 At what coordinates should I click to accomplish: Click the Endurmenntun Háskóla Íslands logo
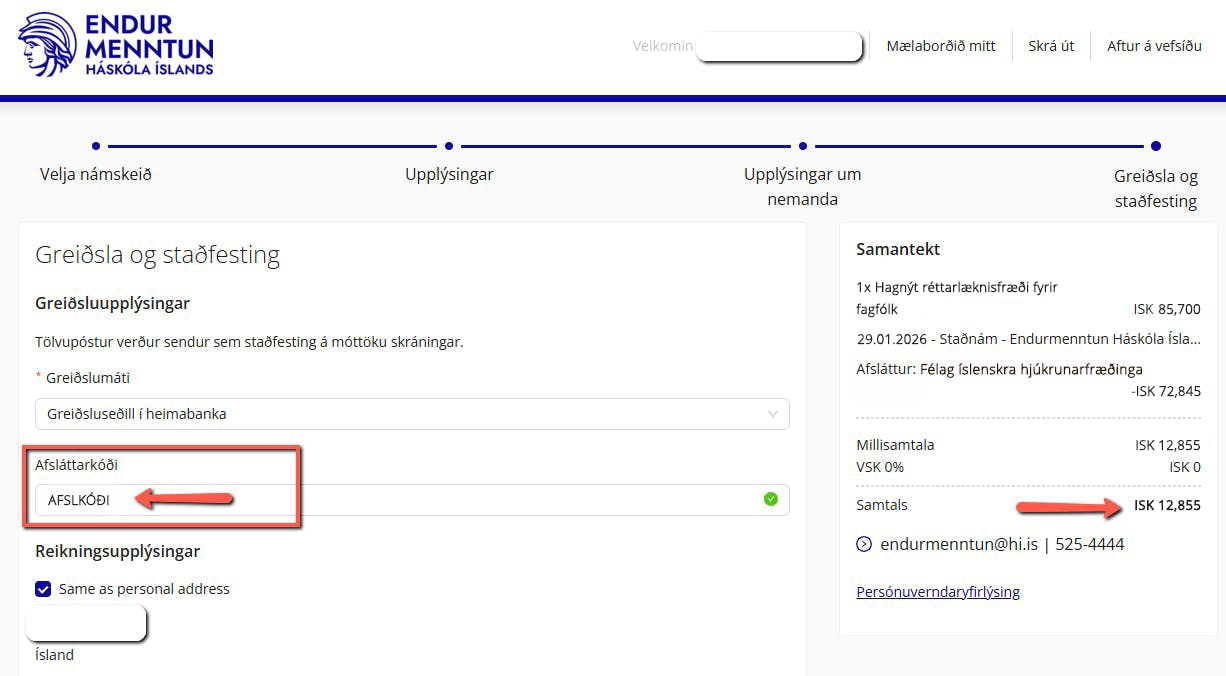tap(116, 45)
